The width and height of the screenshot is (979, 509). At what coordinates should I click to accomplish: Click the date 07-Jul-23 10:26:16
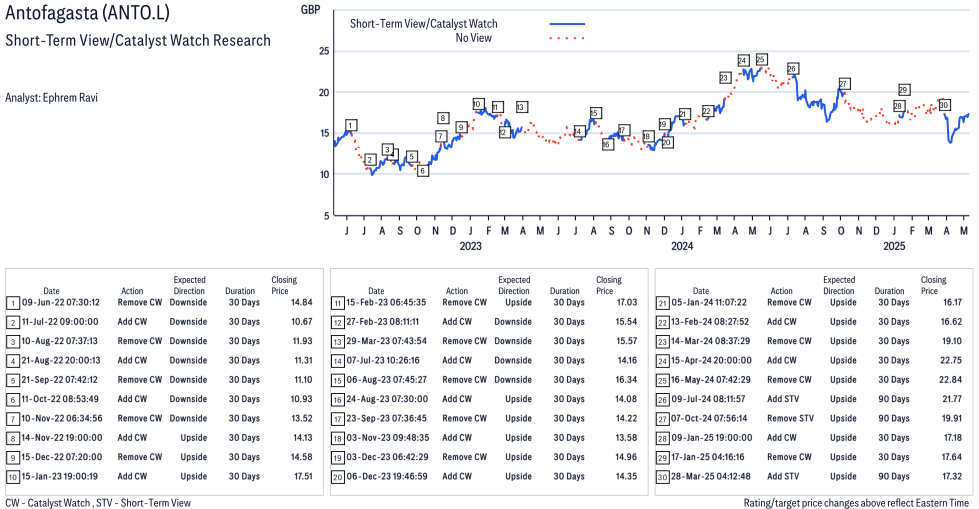383,360
